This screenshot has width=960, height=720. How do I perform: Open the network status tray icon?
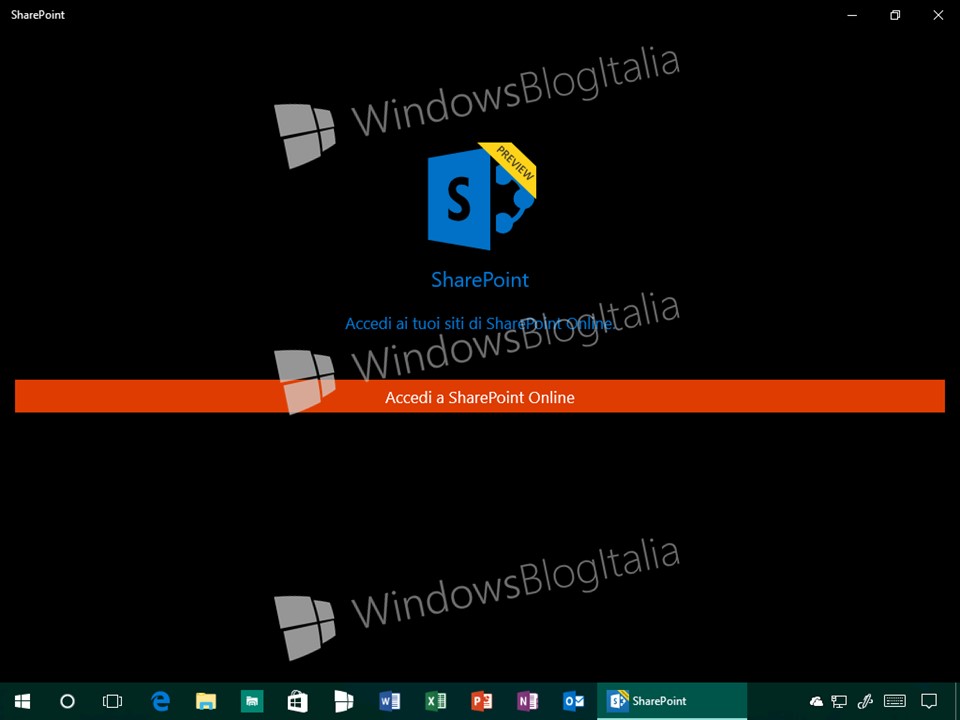(839, 702)
